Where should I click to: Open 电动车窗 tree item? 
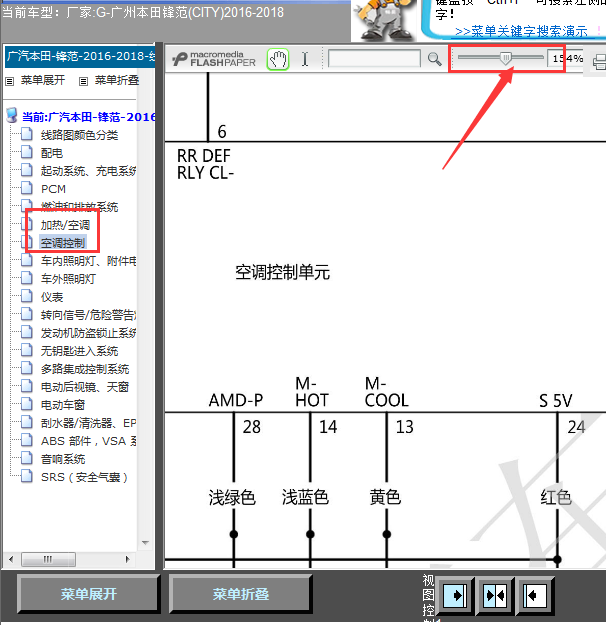[x=63, y=405]
